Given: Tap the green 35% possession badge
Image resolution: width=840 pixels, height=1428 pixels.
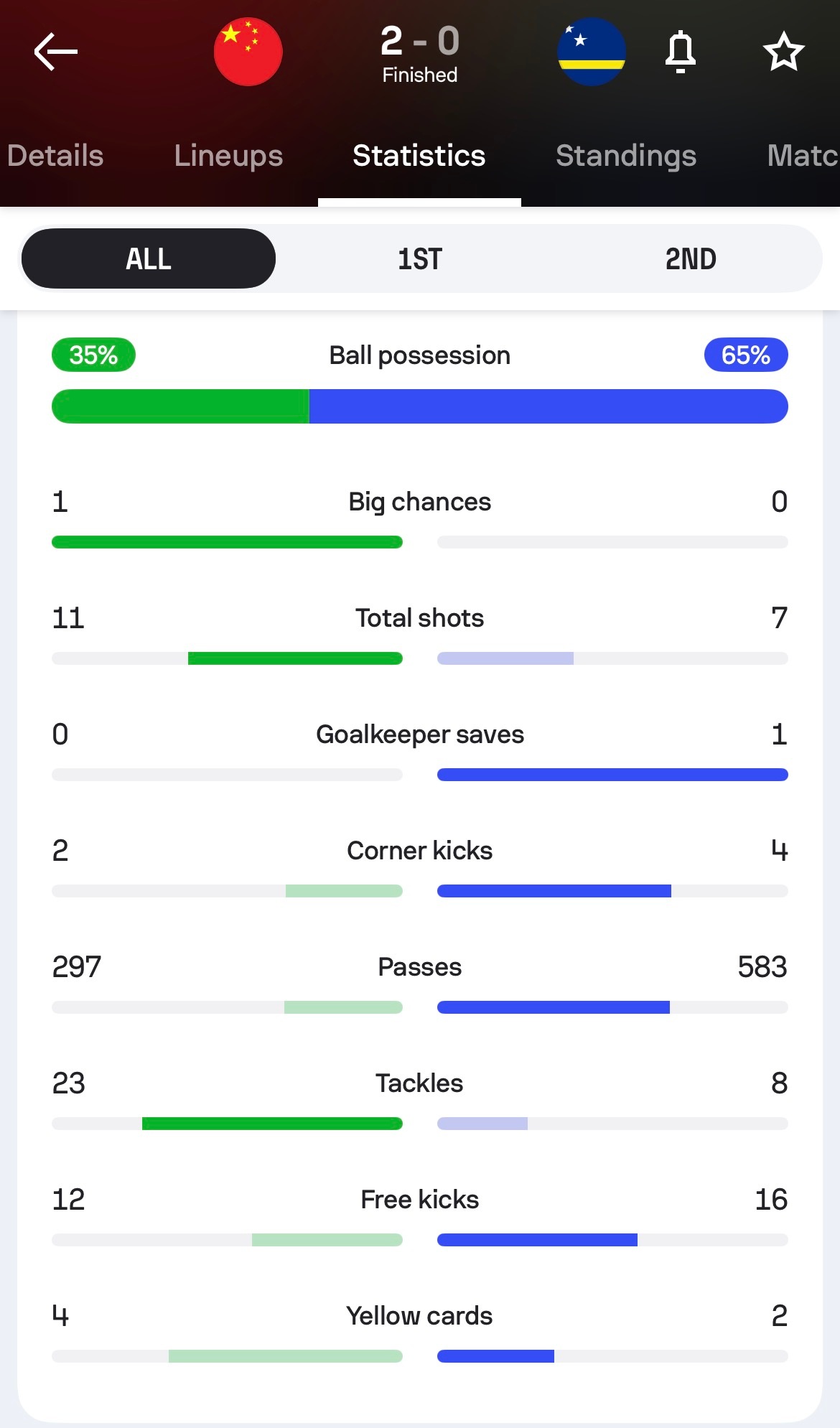Looking at the screenshot, I should pyautogui.click(x=93, y=355).
